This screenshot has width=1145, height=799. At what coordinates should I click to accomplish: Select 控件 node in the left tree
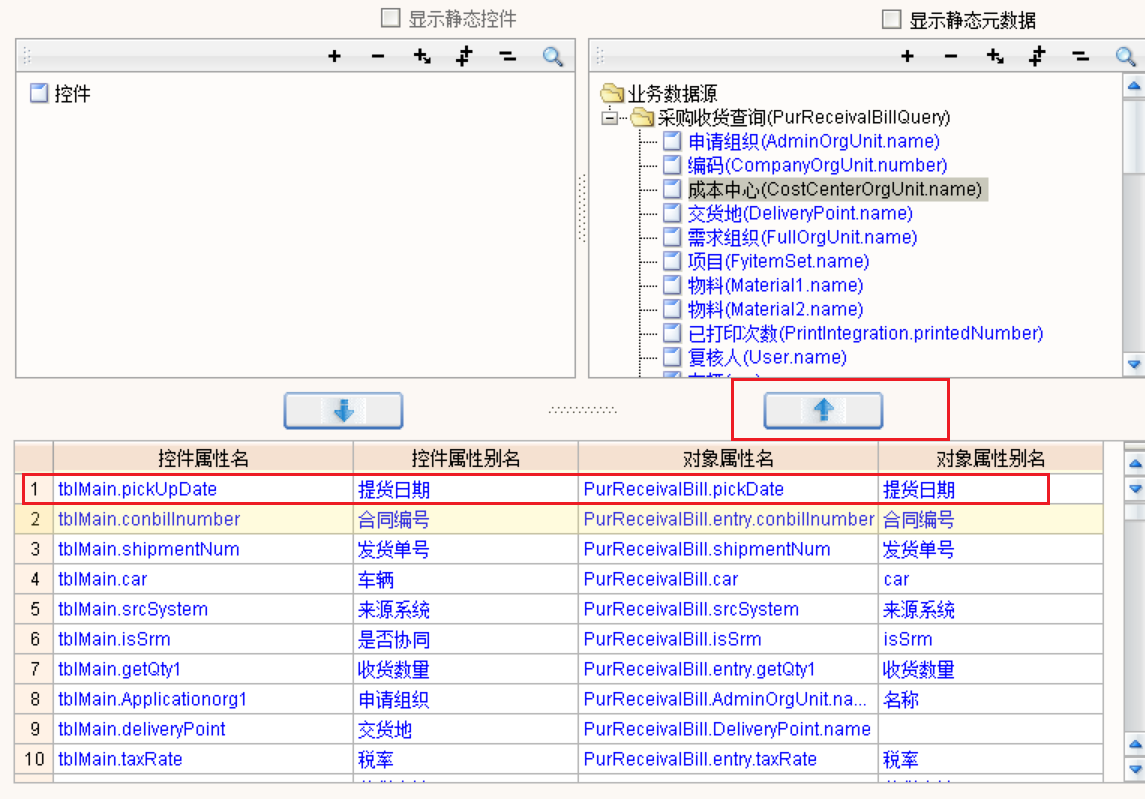click(x=72, y=94)
